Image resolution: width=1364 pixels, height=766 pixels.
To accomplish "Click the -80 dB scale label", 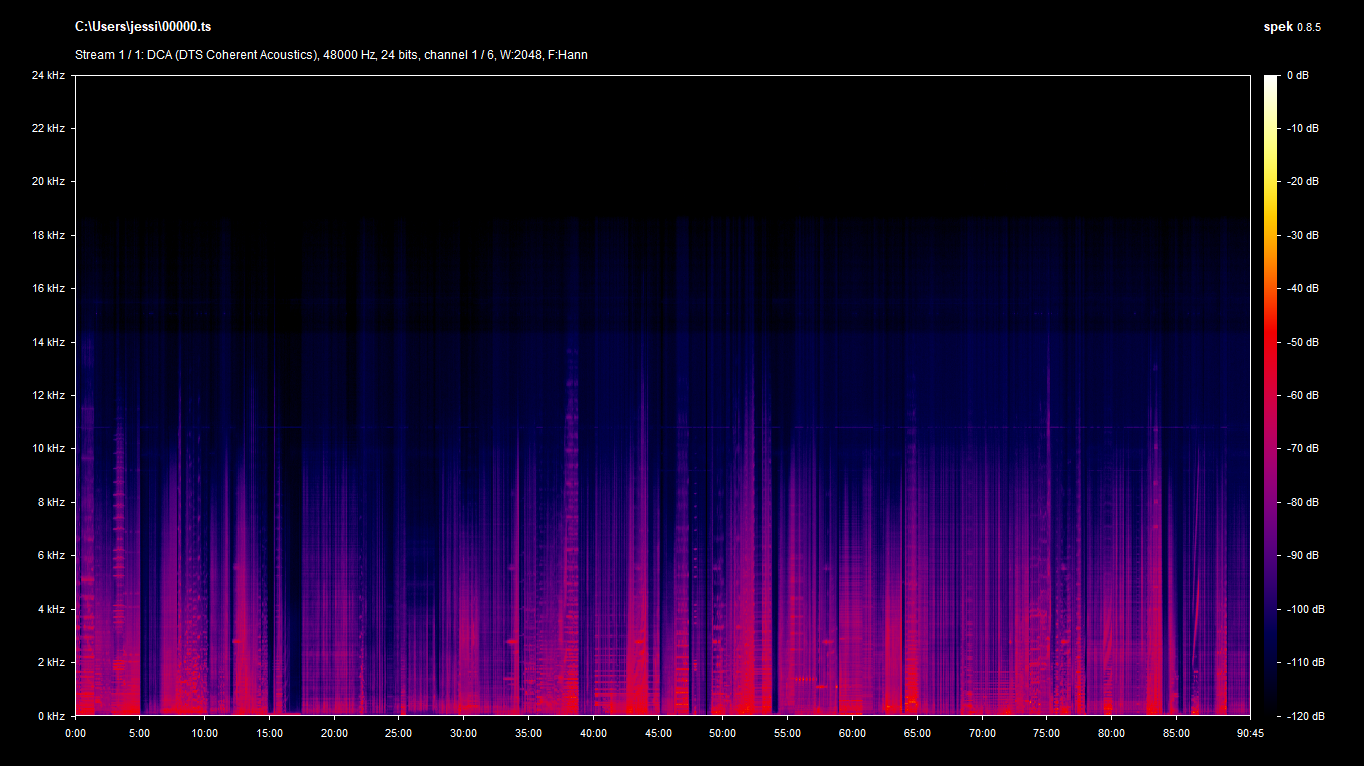I will [x=1301, y=502].
